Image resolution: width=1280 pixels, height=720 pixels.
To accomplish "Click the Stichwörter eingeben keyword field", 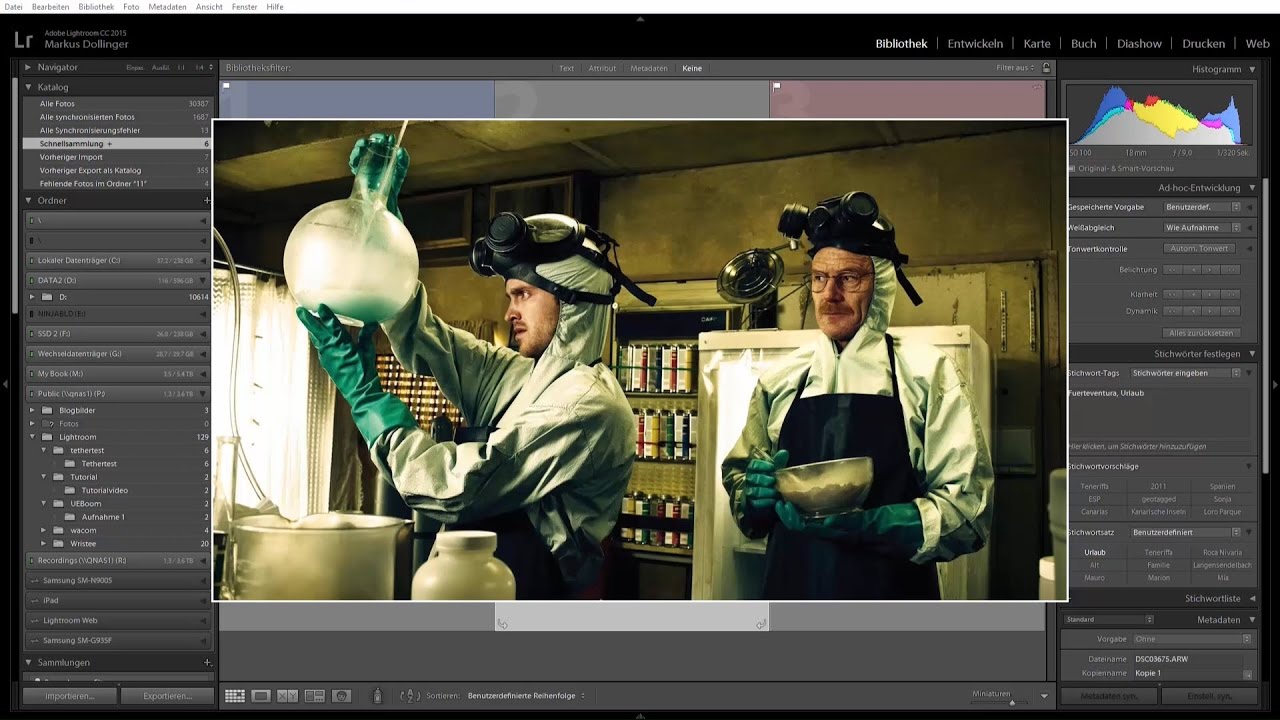I will [x=1186, y=373].
